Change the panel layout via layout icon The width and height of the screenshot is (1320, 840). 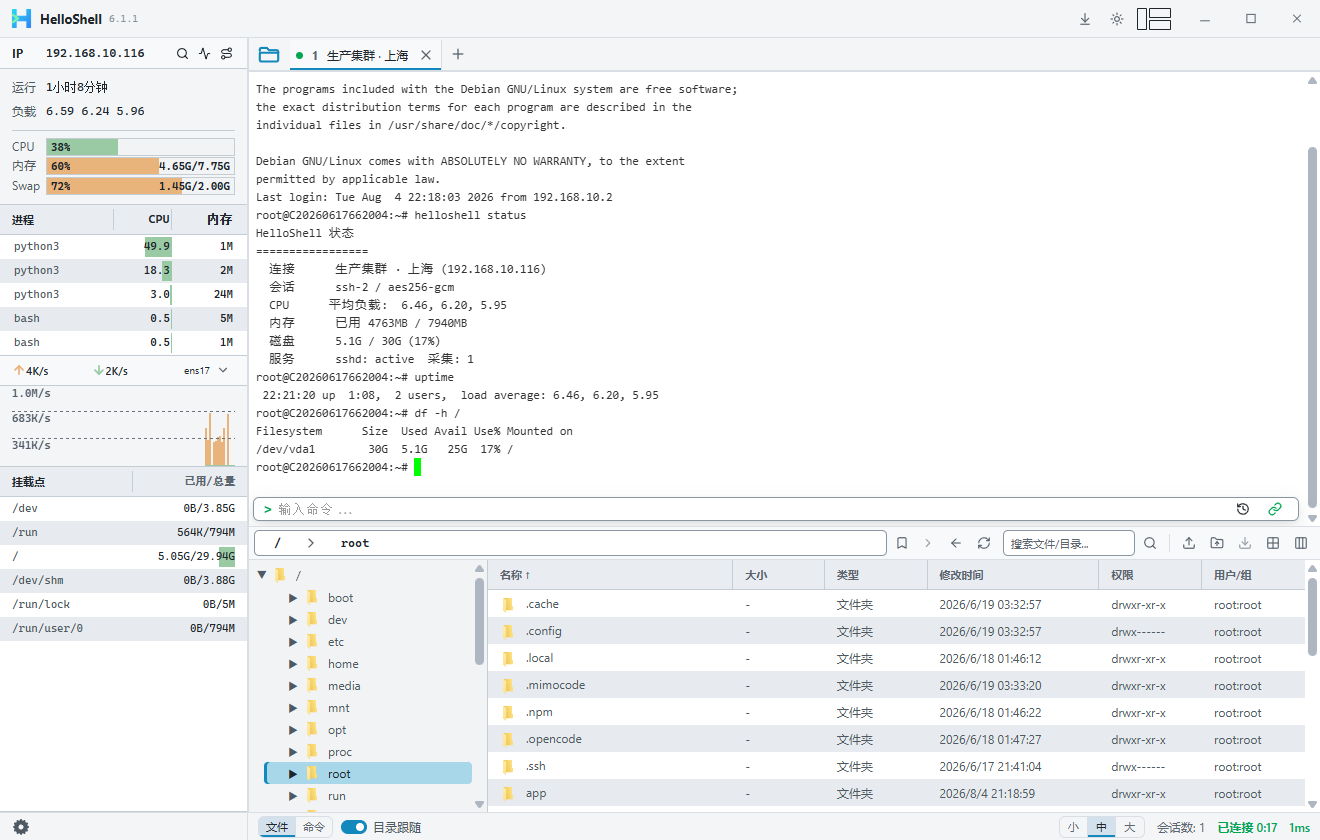tap(1154, 19)
